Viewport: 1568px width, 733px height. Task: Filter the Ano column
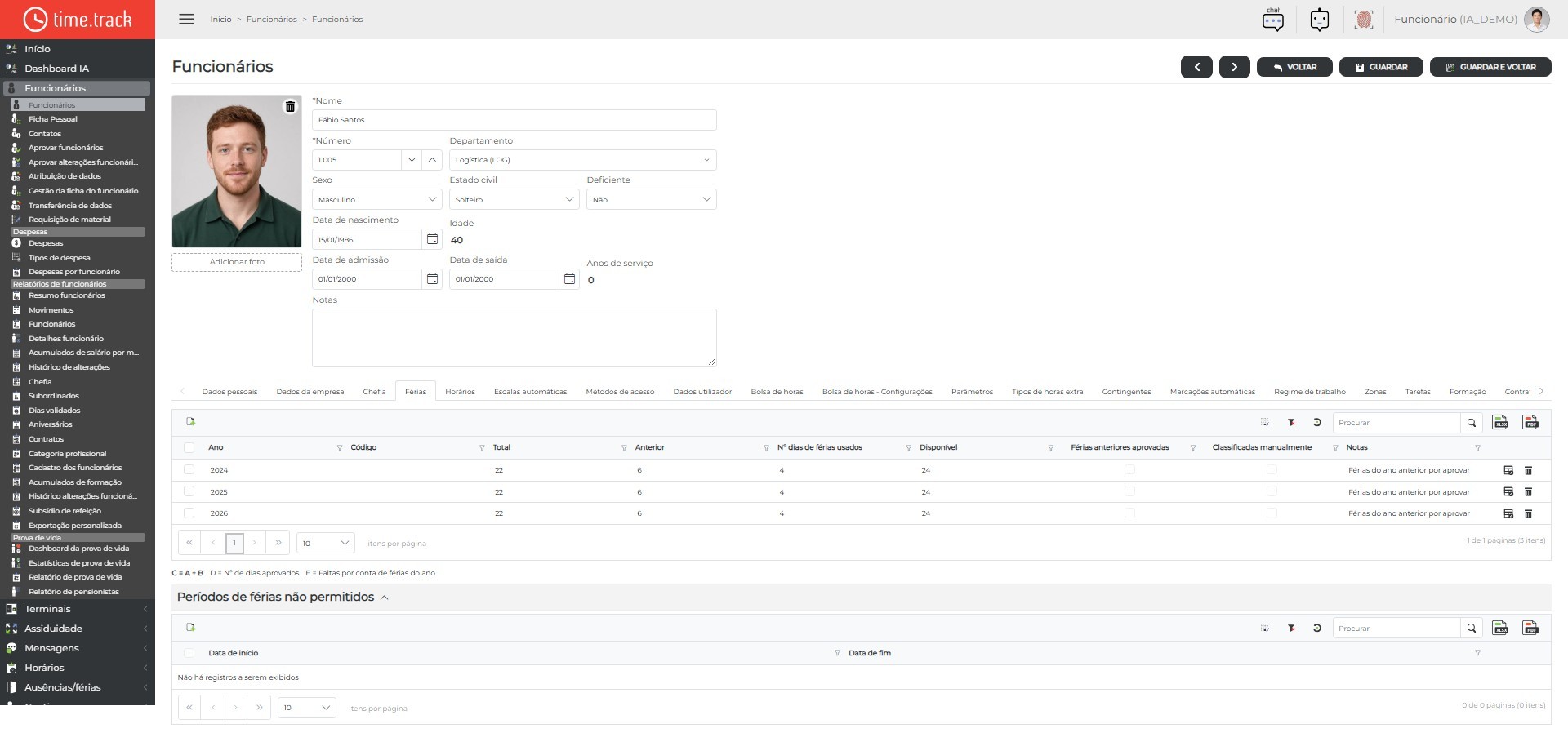coord(339,448)
